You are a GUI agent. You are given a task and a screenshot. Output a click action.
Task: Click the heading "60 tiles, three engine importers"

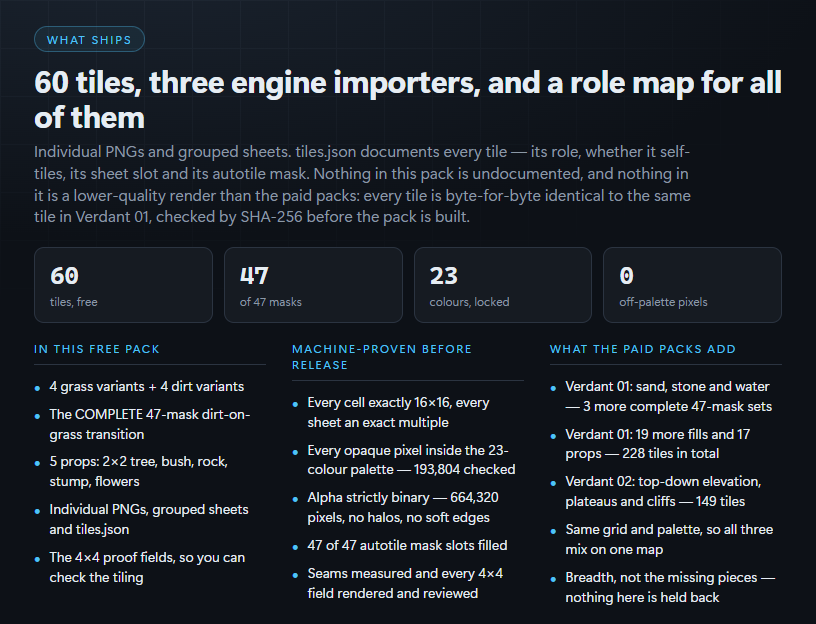pyautogui.click(x=408, y=100)
